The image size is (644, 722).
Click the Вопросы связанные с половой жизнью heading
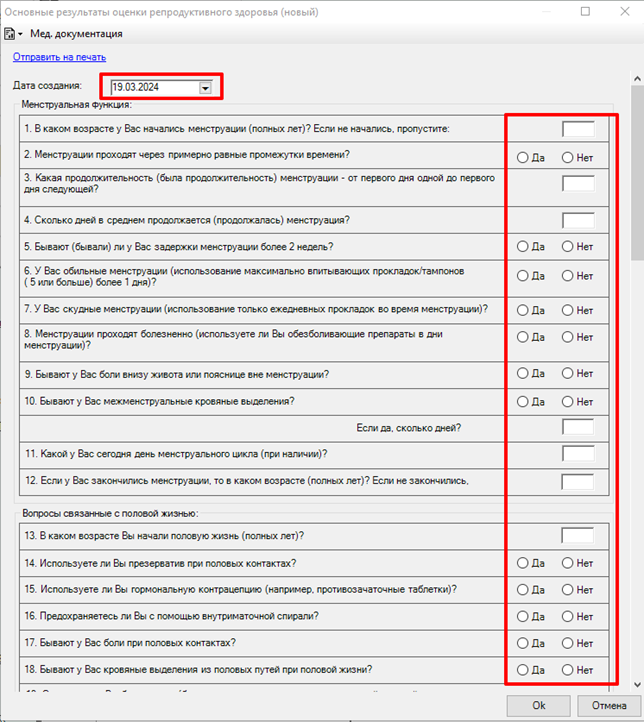tap(110, 513)
